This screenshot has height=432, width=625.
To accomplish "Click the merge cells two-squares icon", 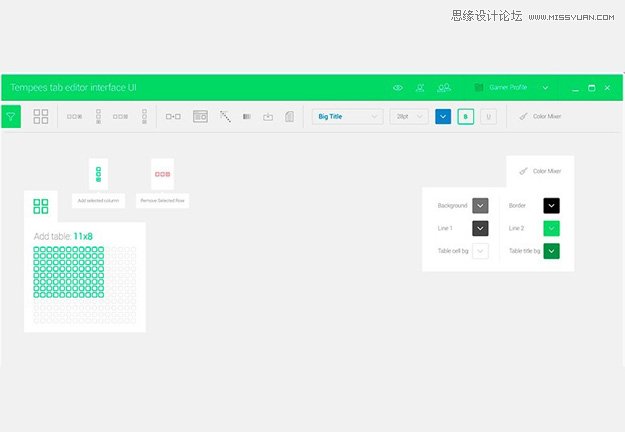I will pyautogui.click(x=173, y=116).
